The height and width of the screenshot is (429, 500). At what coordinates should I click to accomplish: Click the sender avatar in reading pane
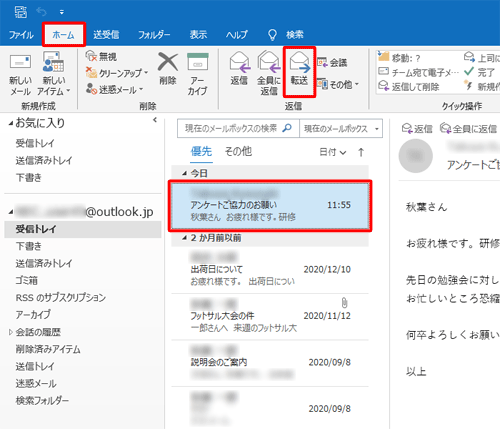point(416,156)
